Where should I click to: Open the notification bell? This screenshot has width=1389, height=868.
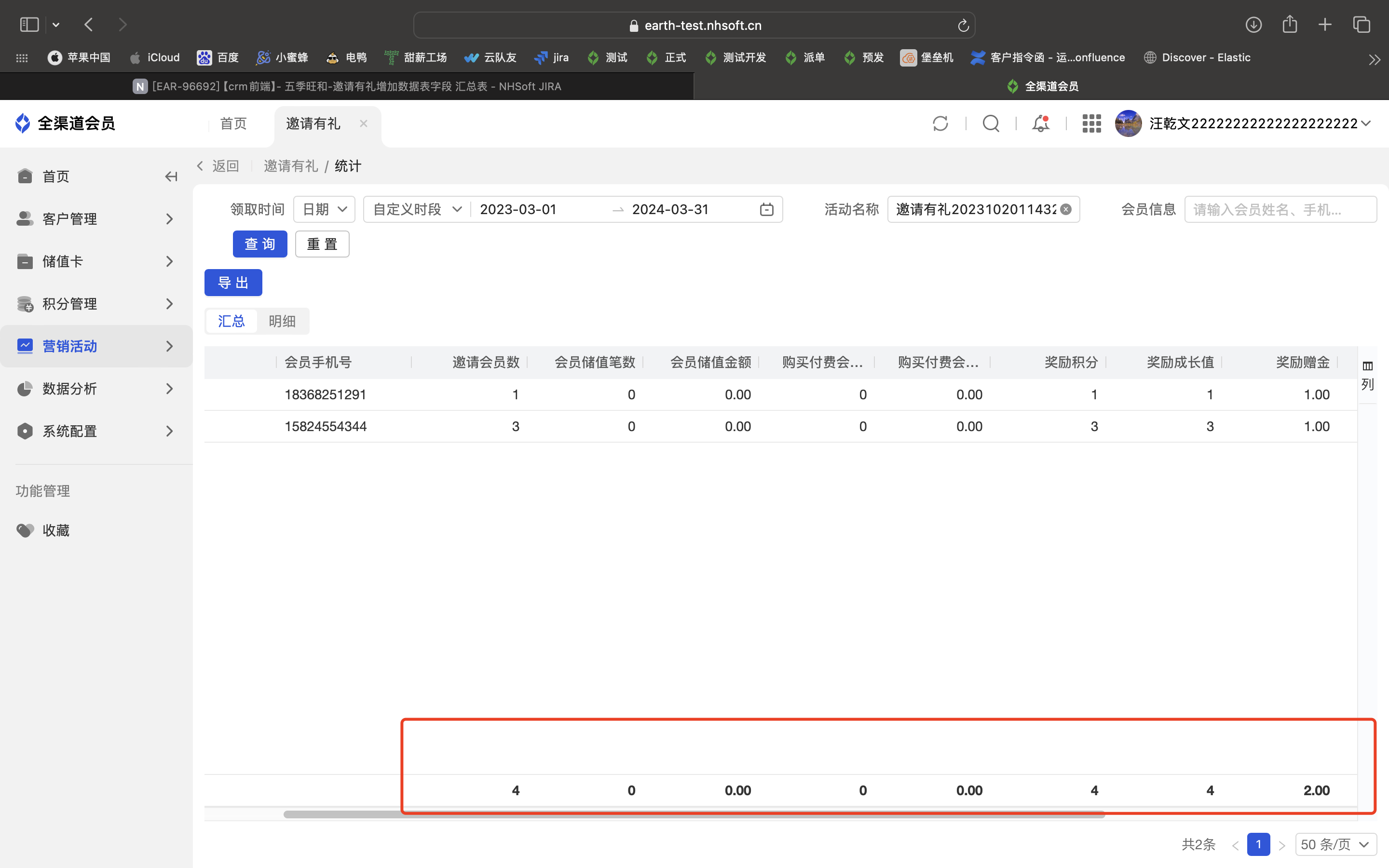point(1041,123)
